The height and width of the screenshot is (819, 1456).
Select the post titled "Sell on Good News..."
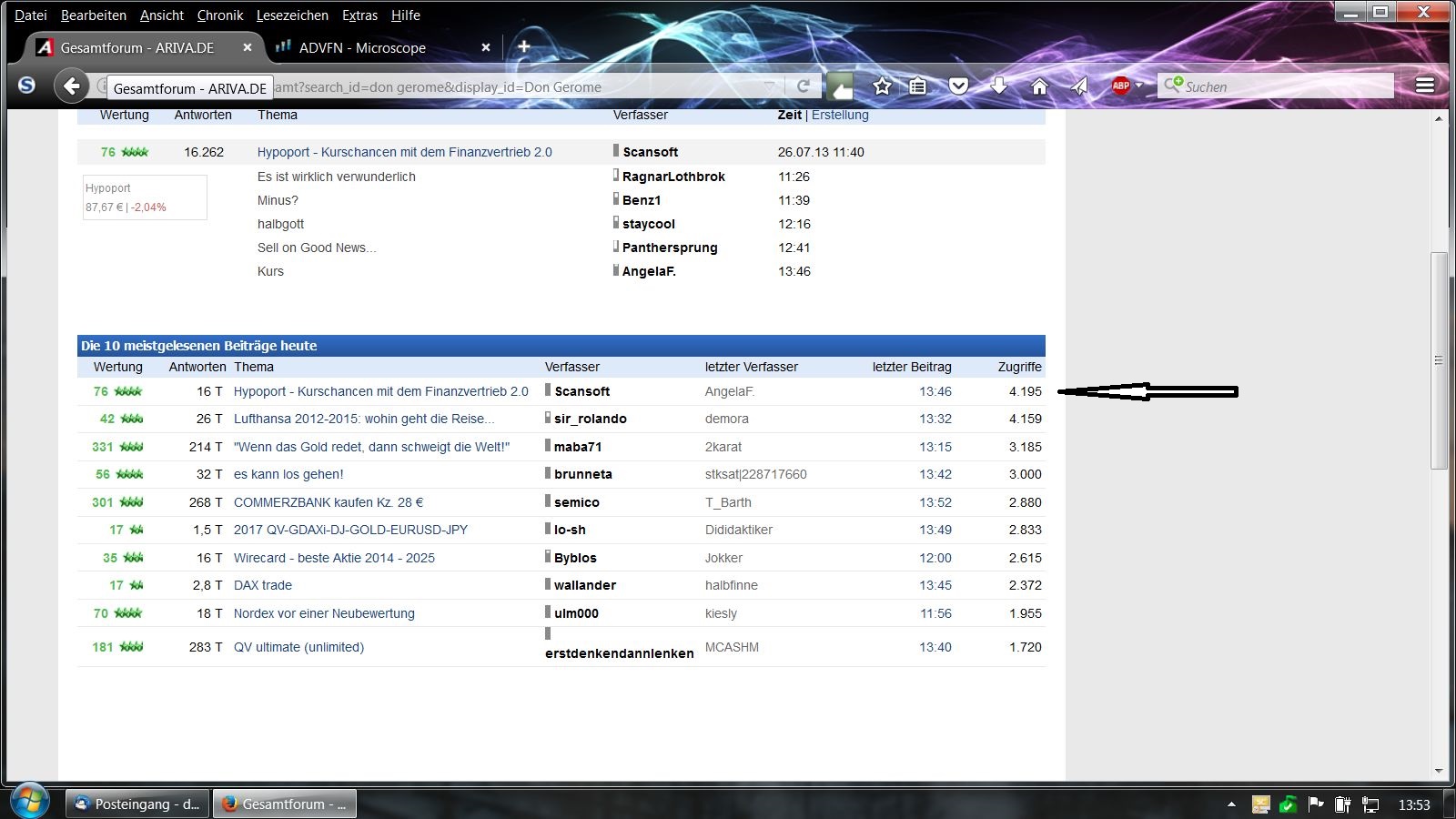(x=317, y=248)
